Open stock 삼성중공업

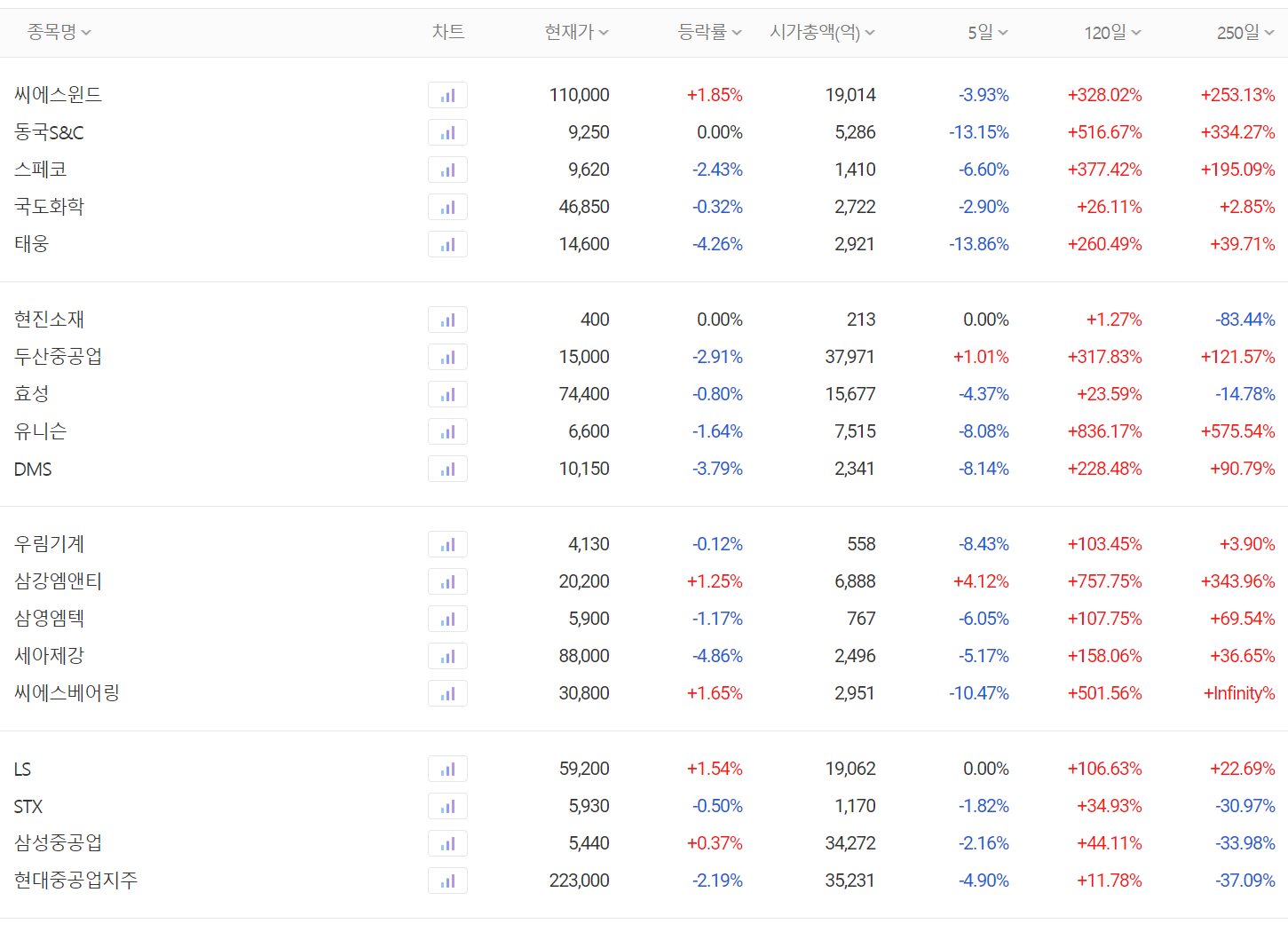pos(58,842)
